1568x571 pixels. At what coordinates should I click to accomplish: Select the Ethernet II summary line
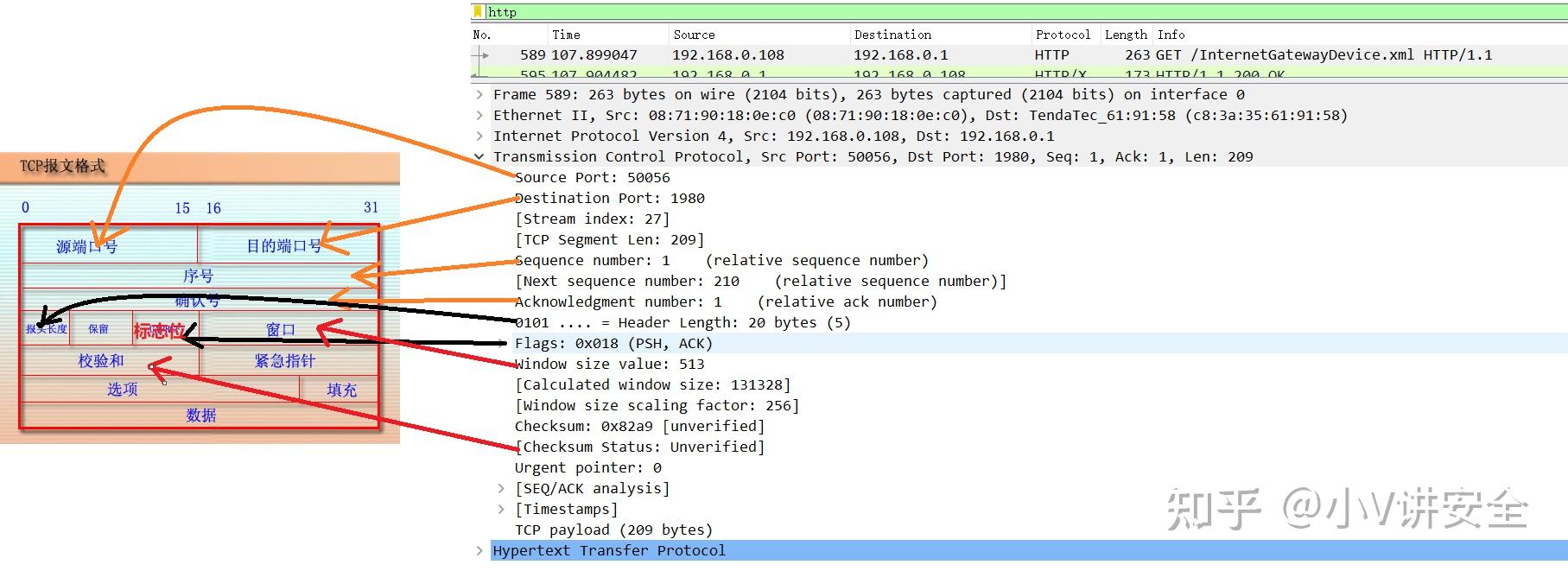(920, 115)
